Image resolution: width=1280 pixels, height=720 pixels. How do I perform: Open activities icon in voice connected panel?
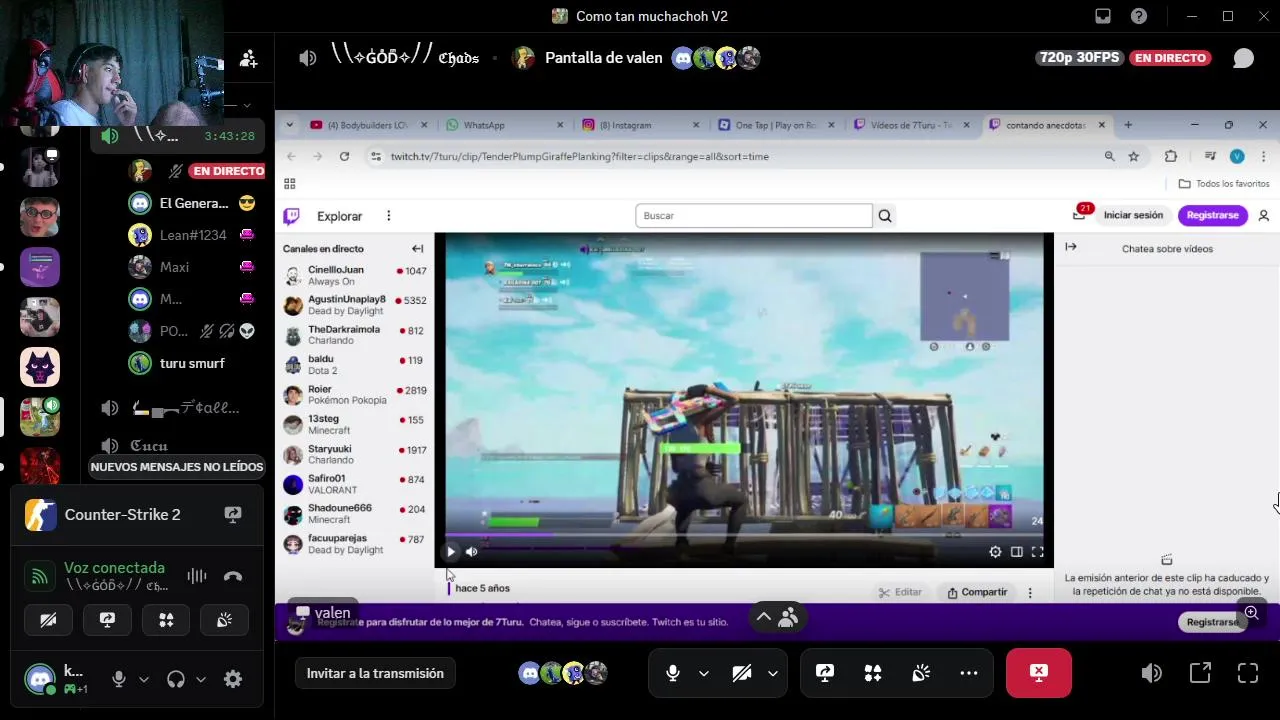point(166,620)
